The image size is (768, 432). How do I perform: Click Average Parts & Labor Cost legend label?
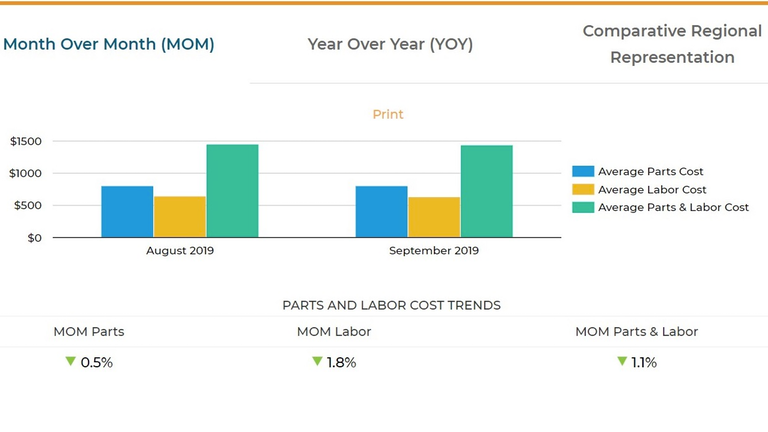click(673, 208)
